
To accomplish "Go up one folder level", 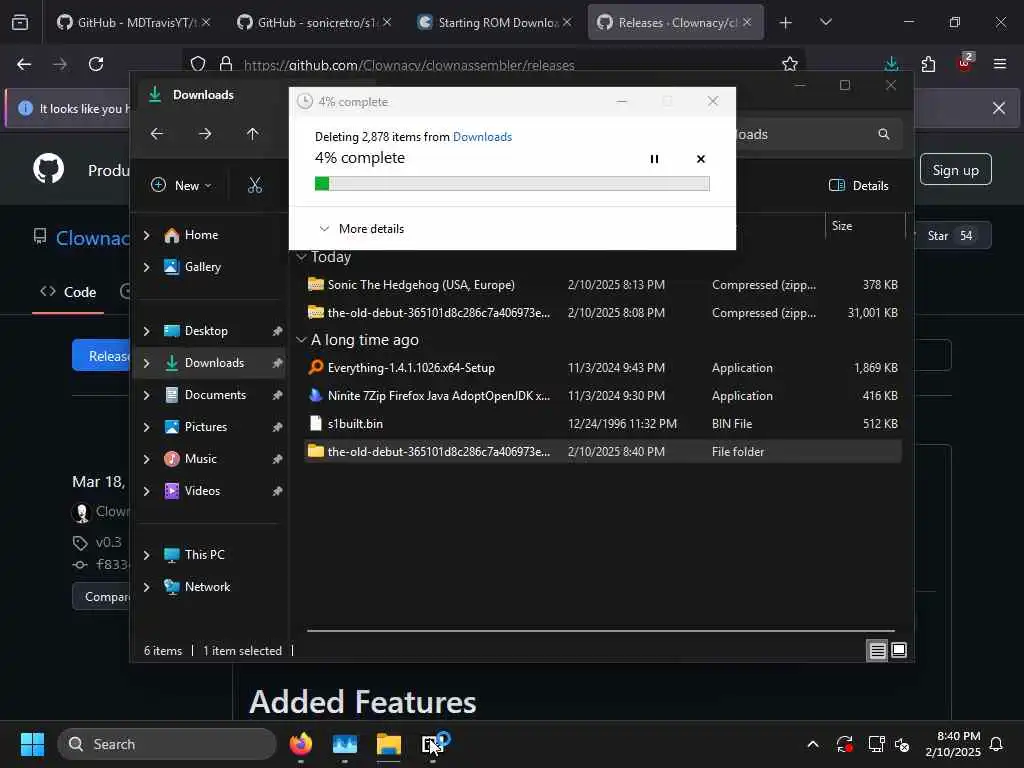I will point(253,134).
